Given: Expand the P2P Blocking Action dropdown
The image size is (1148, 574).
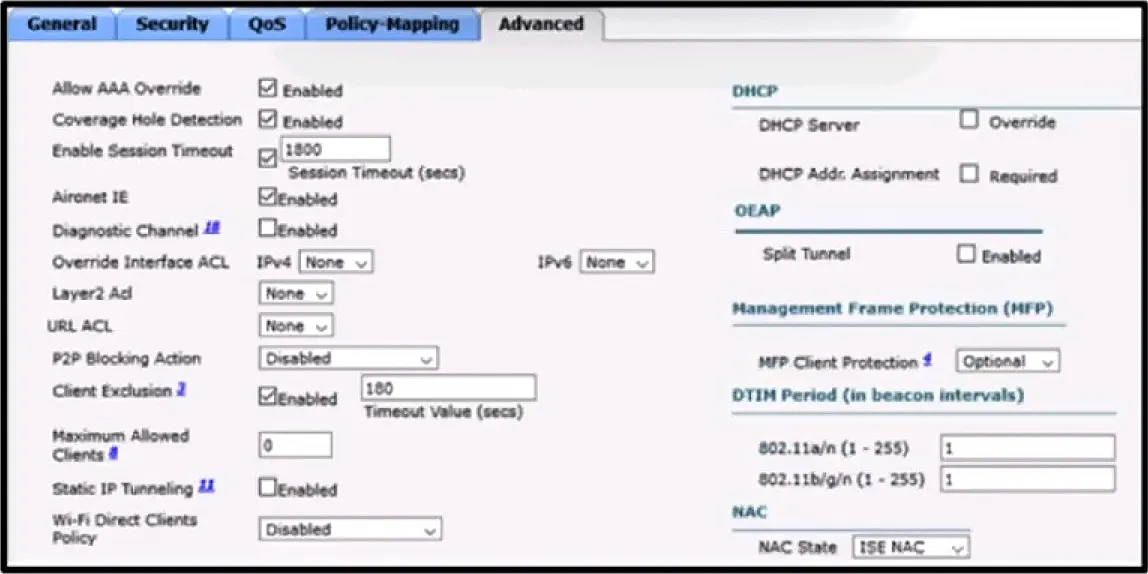Looking at the screenshot, I should coord(348,358).
